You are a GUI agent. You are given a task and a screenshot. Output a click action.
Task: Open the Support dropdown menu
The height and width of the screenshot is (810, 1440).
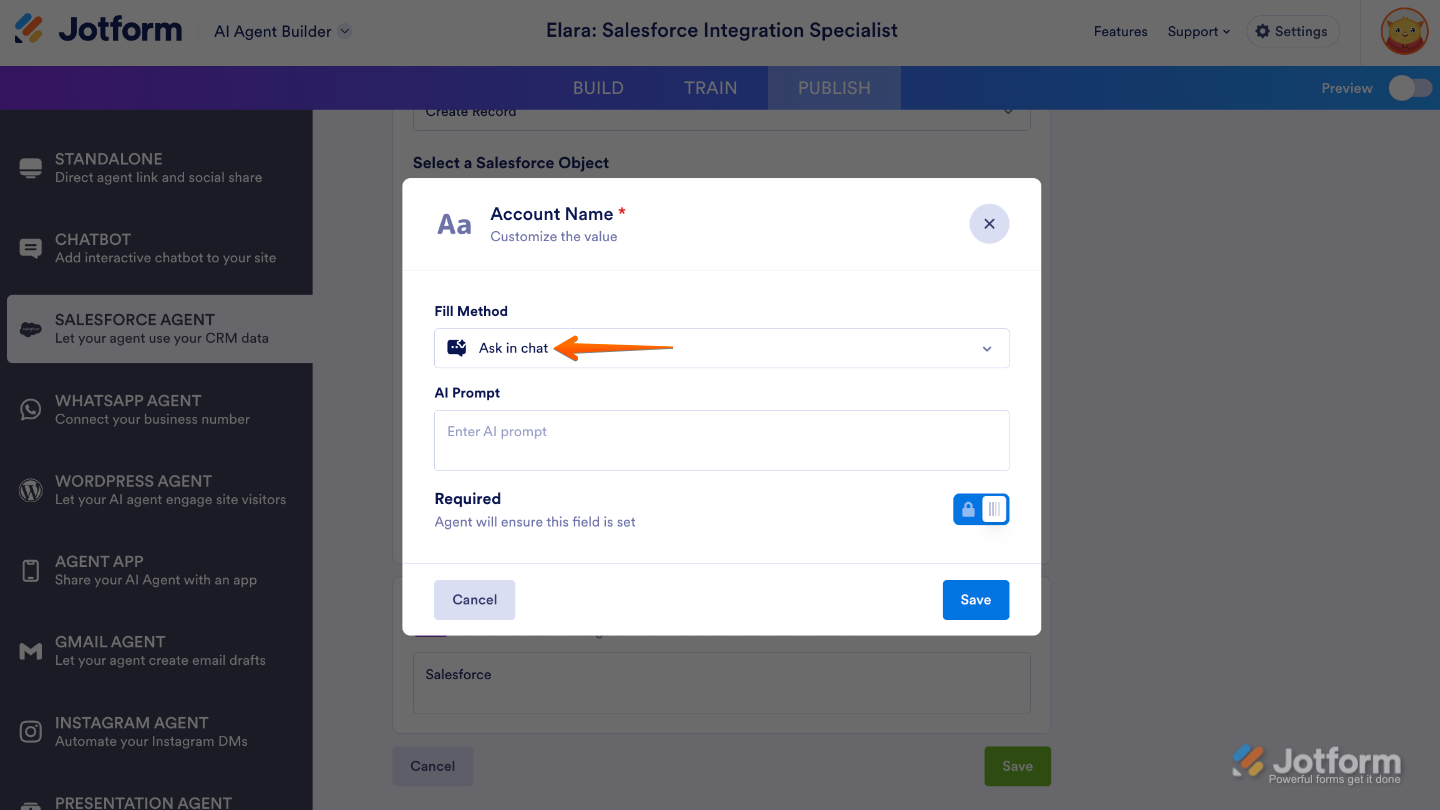pyautogui.click(x=1198, y=31)
